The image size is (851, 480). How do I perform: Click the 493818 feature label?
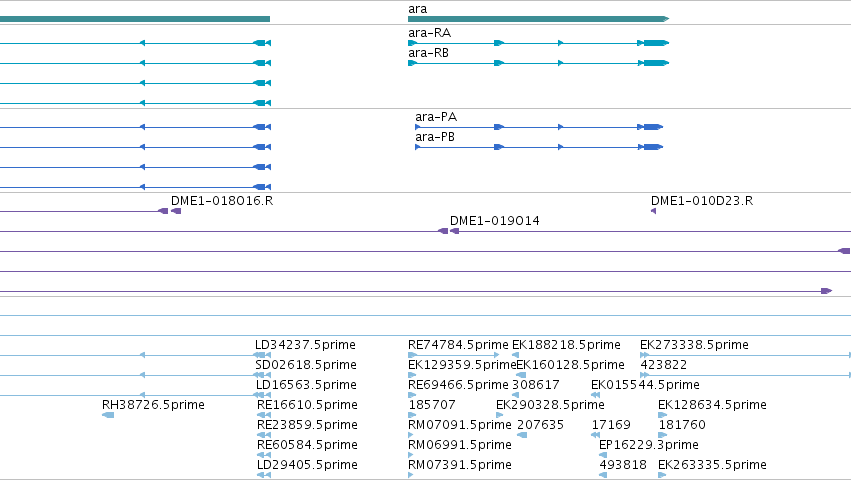tap(623, 465)
